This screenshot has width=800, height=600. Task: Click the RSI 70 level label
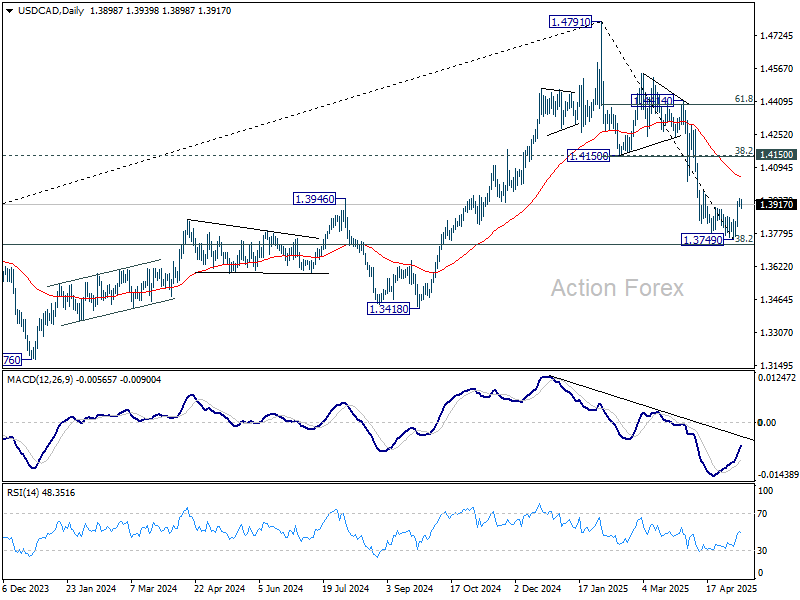point(762,514)
